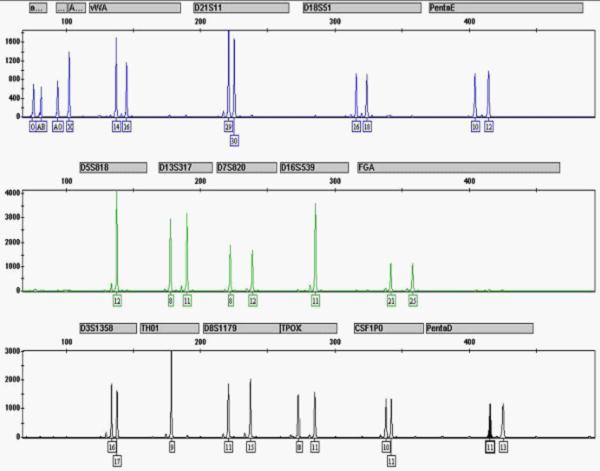600x471 pixels.
Task: Select the CSF1PO marker header
Action: pos(387,328)
